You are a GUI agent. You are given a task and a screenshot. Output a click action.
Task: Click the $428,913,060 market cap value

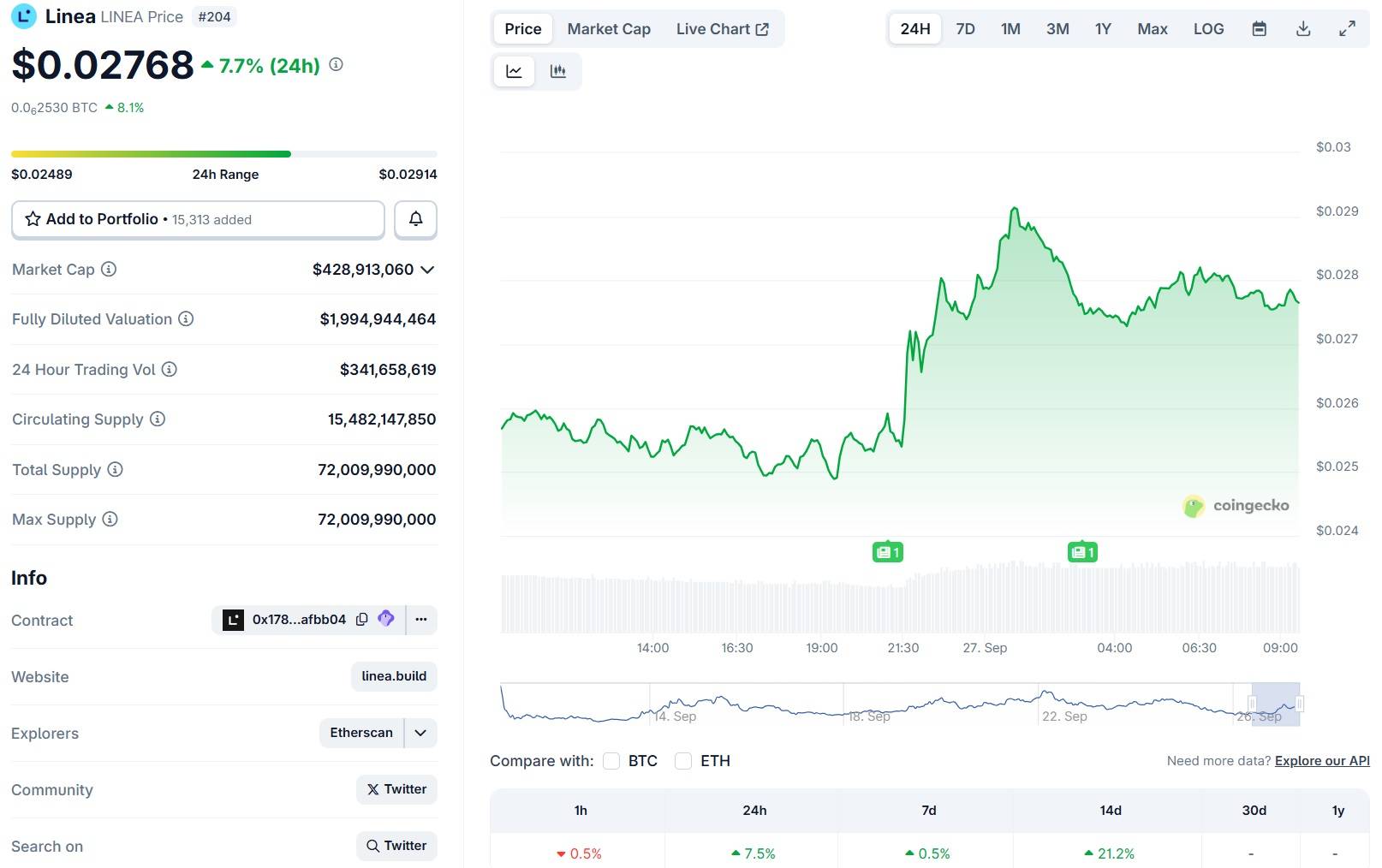coord(363,270)
